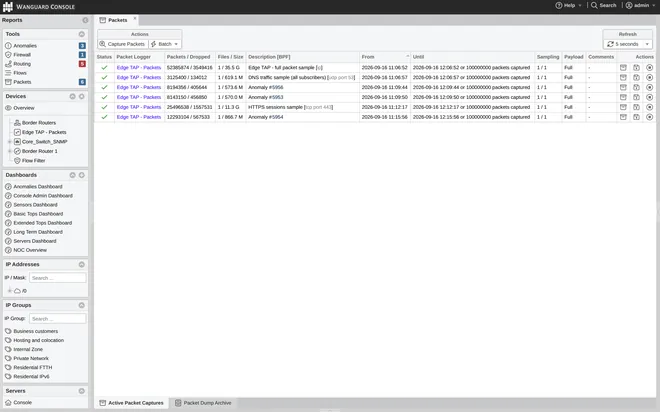Select Border Router 1 in device tree
The height and width of the screenshot is (412, 660).
point(40,151)
